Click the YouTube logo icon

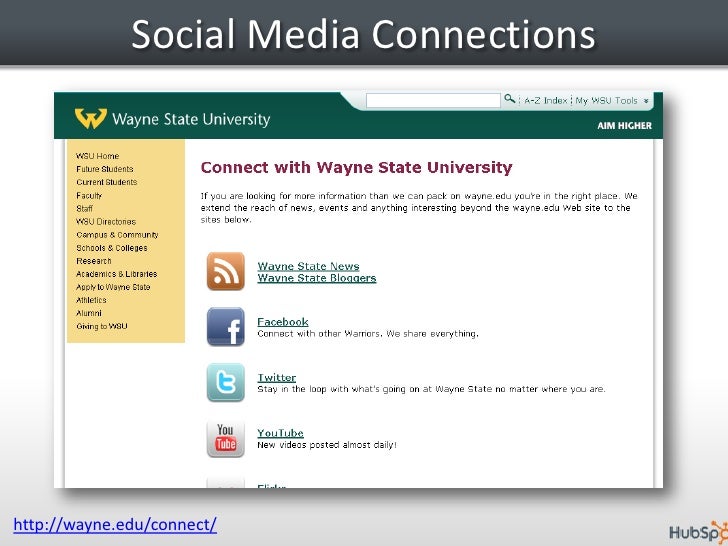click(x=226, y=438)
